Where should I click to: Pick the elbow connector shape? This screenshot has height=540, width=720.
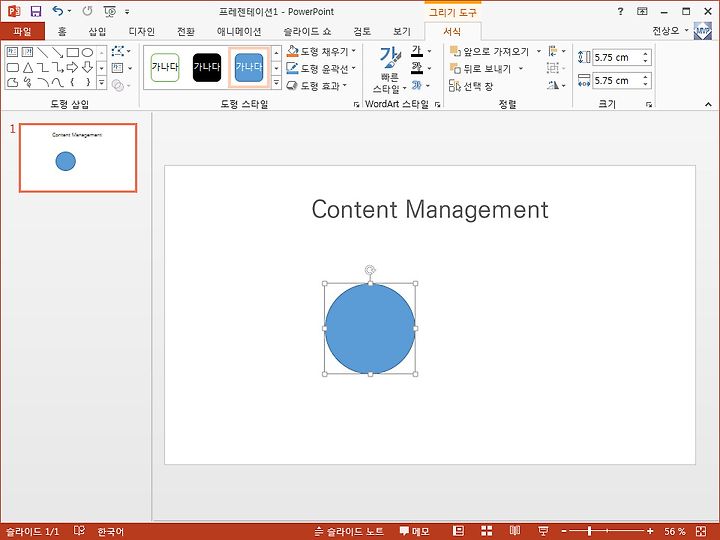click(43, 68)
